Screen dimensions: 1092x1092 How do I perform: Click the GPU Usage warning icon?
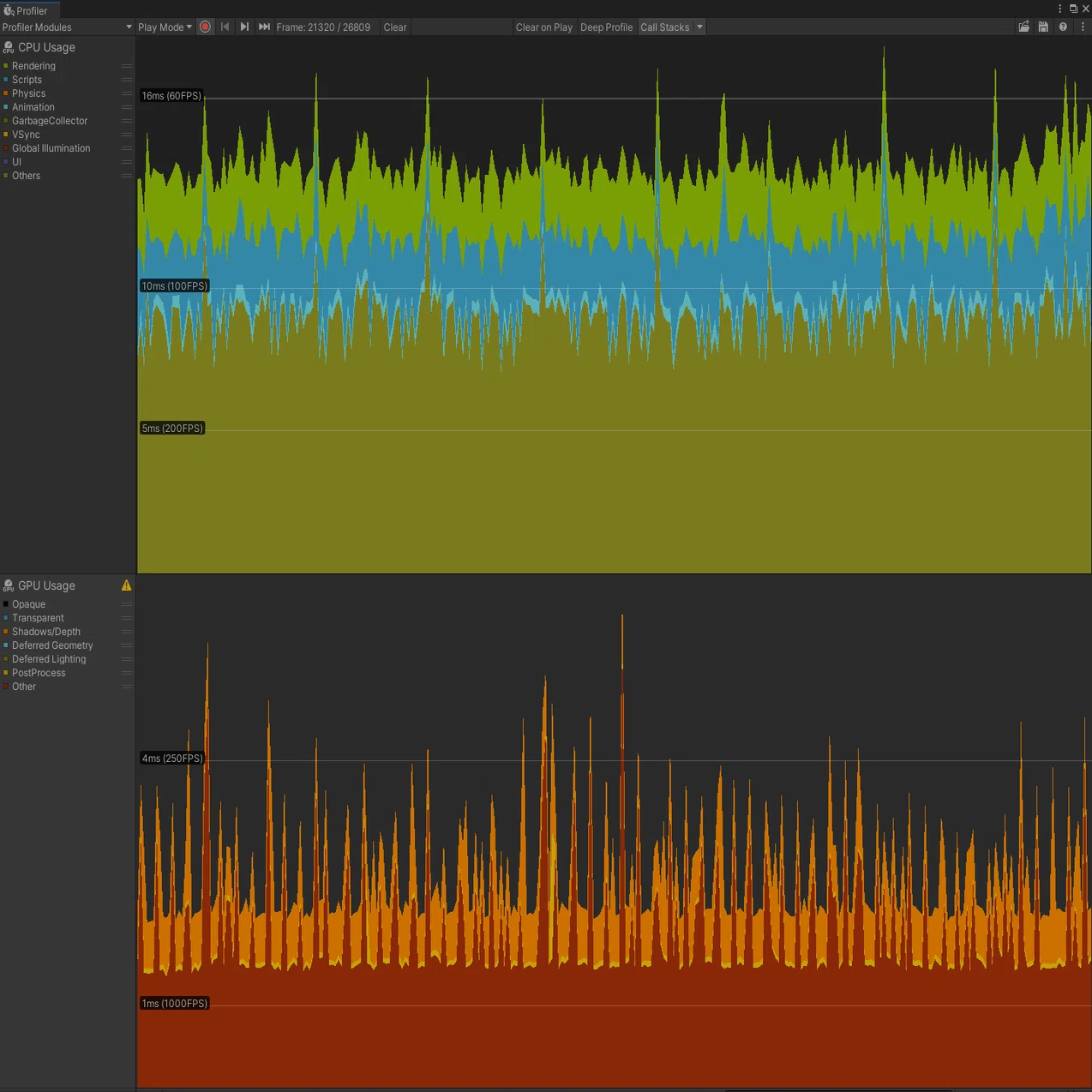126,585
